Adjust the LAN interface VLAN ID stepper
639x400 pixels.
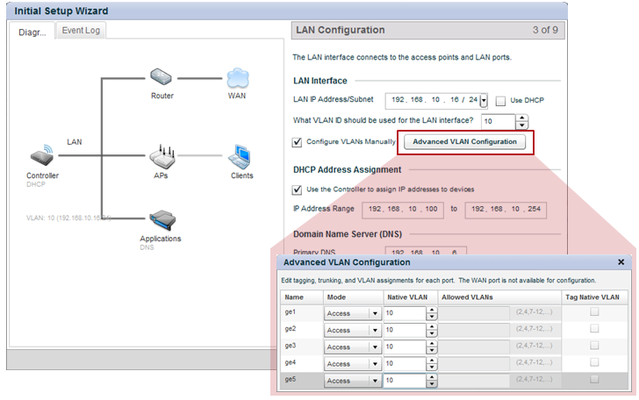point(522,121)
